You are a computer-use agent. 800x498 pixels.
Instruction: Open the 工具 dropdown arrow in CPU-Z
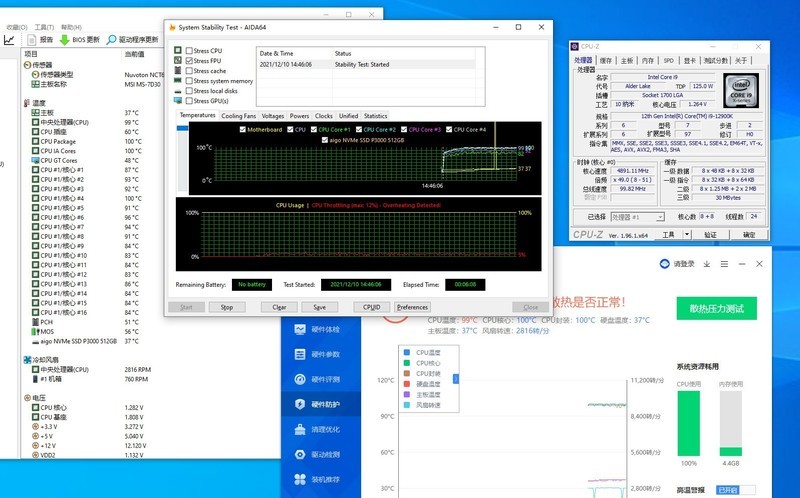[687, 234]
